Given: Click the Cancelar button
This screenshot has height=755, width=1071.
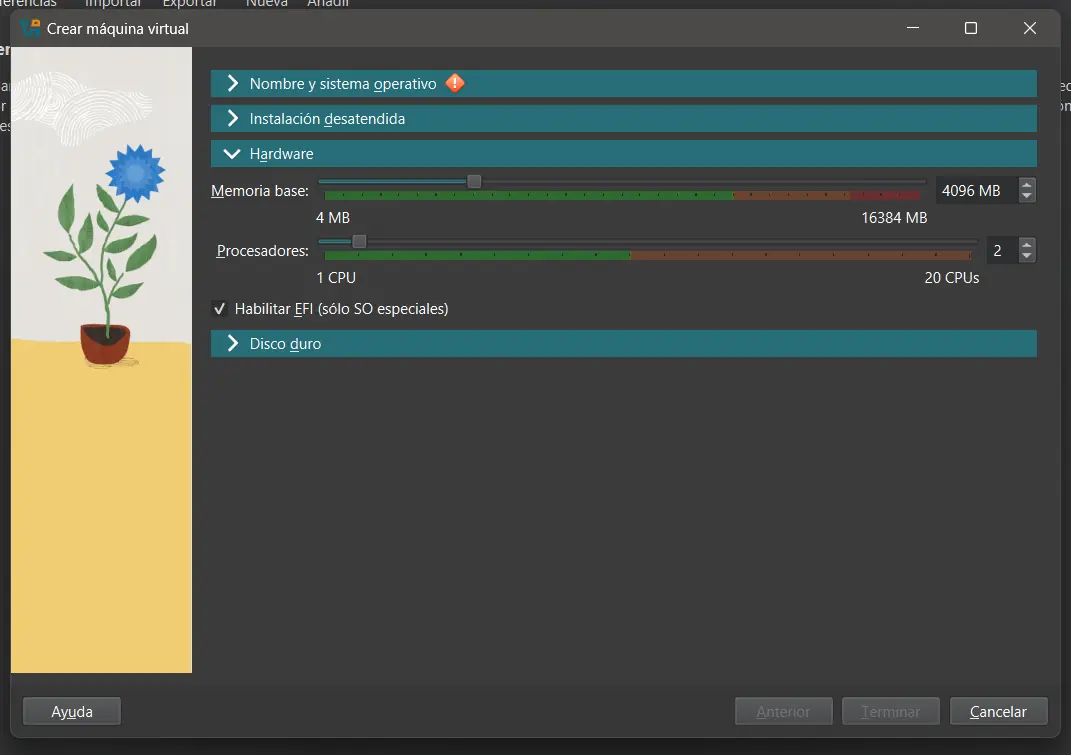Looking at the screenshot, I should click(998, 711).
